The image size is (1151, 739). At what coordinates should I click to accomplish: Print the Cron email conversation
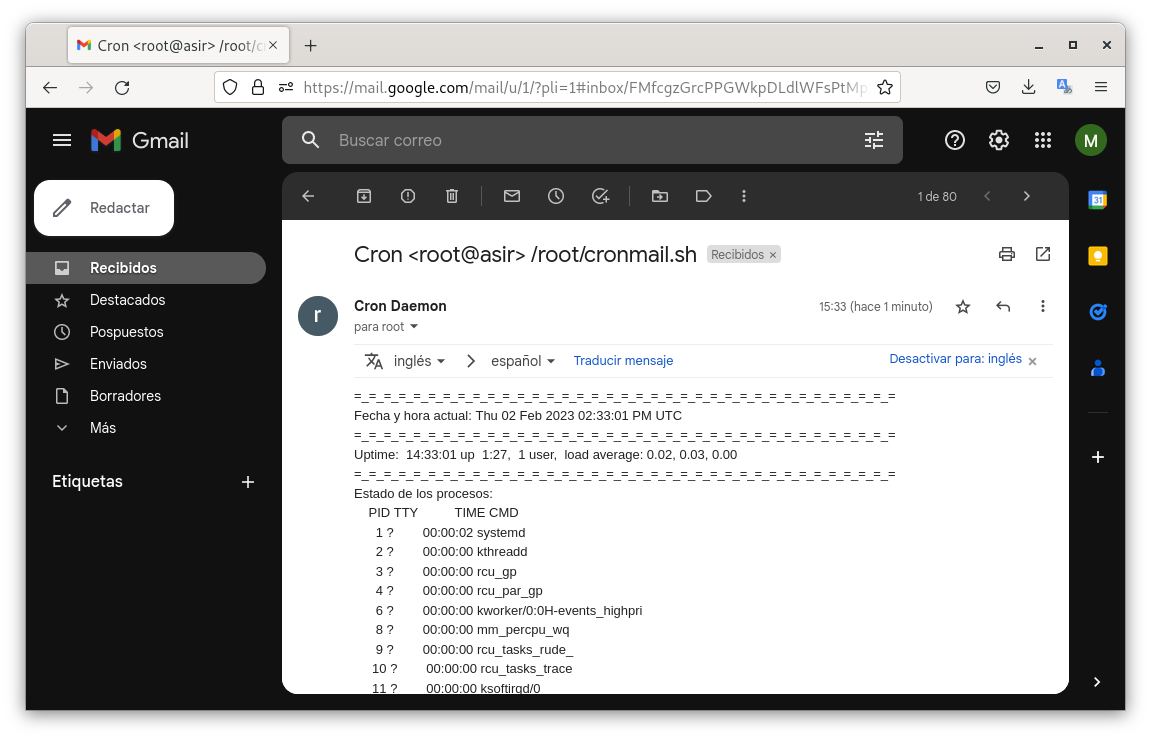pyautogui.click(x=1007, y=254)
